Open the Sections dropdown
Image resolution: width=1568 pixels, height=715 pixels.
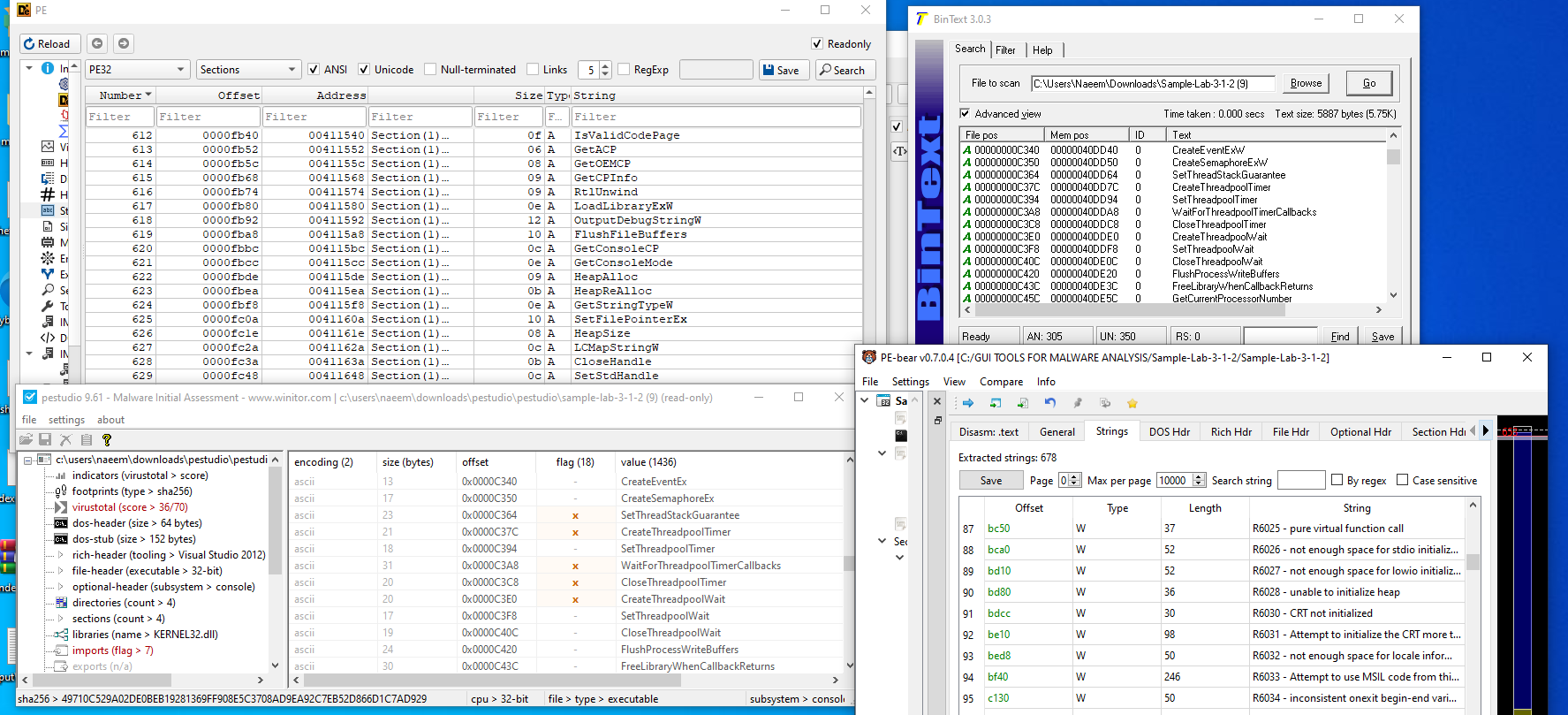coord(248,70)
